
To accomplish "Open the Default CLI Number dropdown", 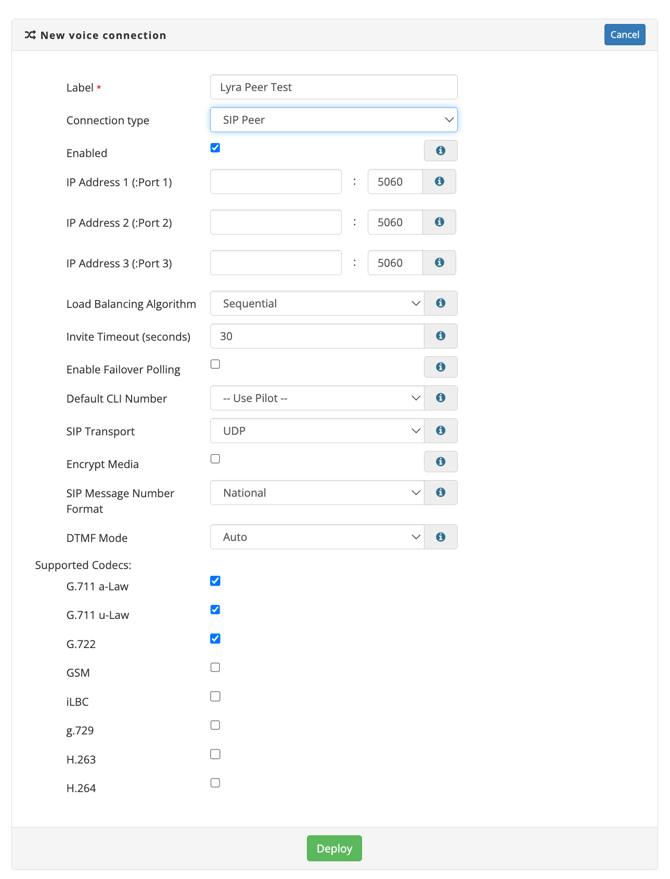I will (317, 398).
